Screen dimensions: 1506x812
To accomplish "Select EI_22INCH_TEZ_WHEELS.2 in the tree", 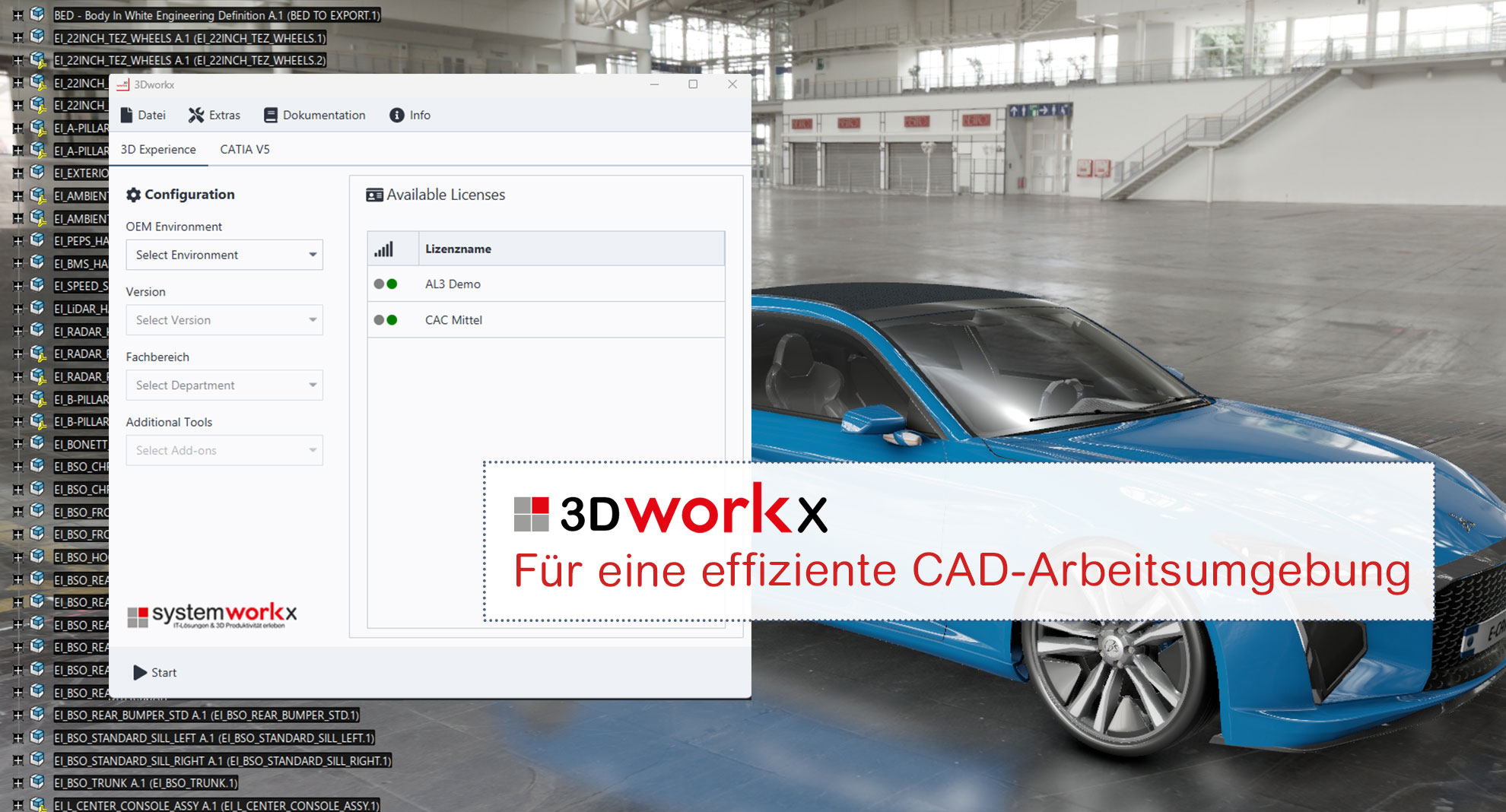I will click(190, 60).
